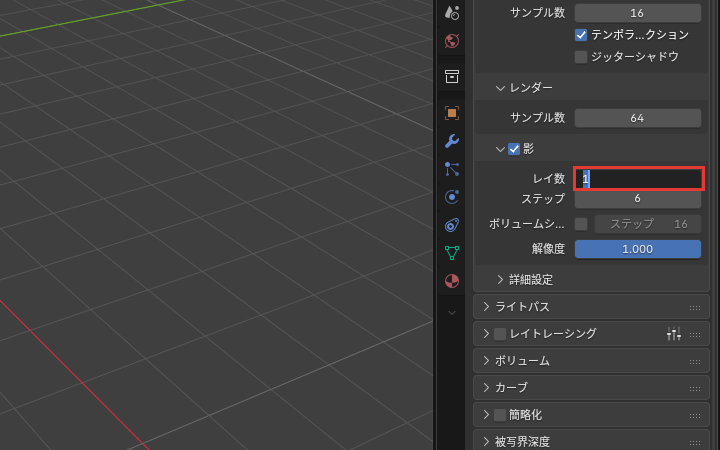
Task: Enable the ボリュームシ... checkbox
Action: 581,224
